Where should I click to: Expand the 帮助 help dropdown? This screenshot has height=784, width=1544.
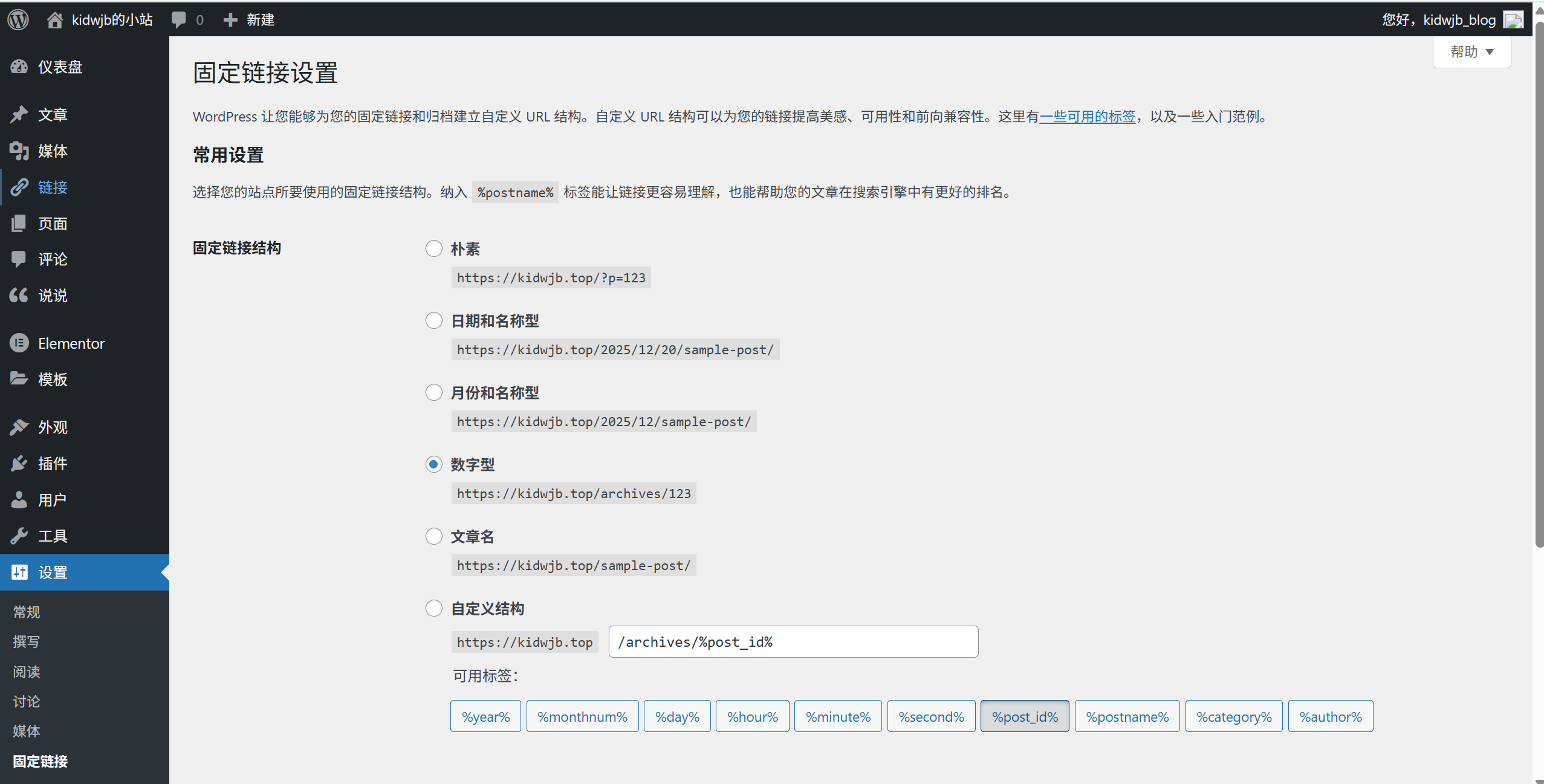[x=1471, y=52]
